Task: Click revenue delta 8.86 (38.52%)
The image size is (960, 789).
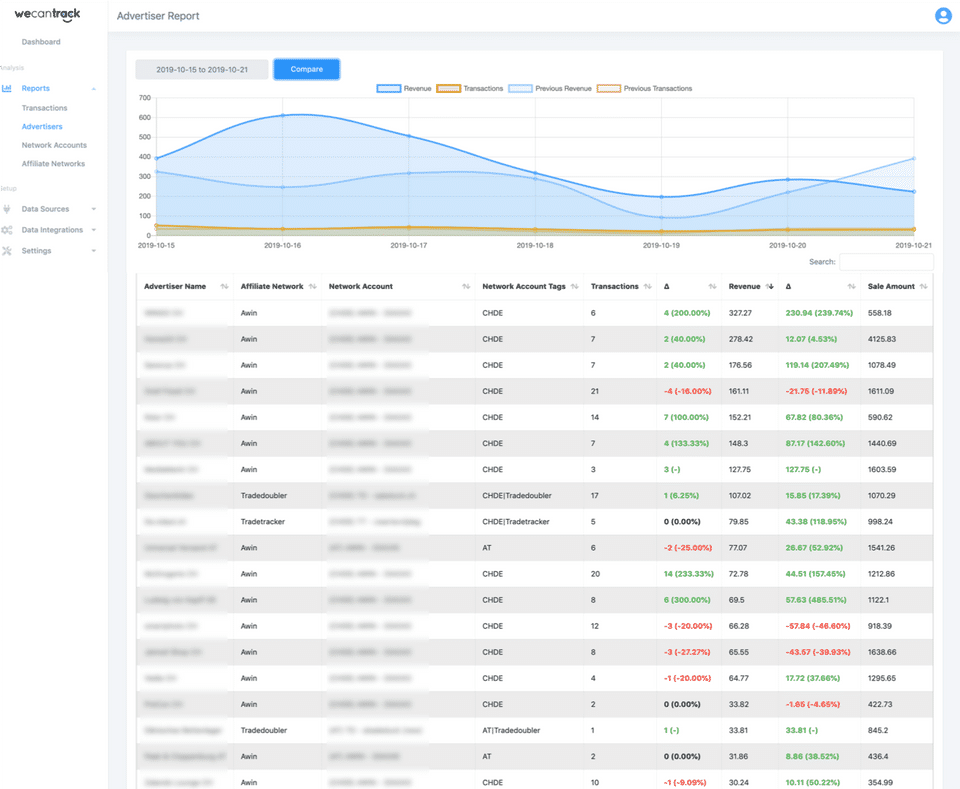Action: (812, 757)
